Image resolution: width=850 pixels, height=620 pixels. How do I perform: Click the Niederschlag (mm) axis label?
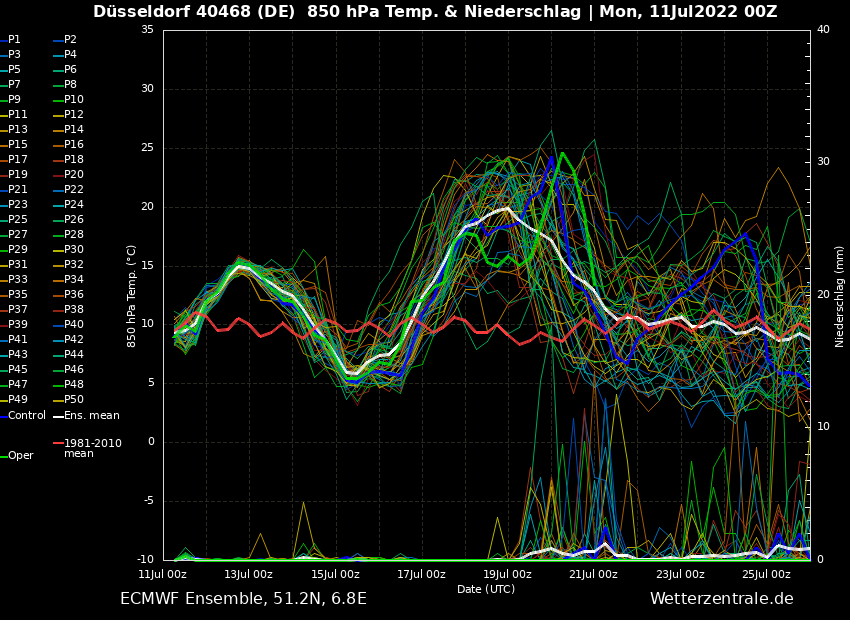coord(840,295)
